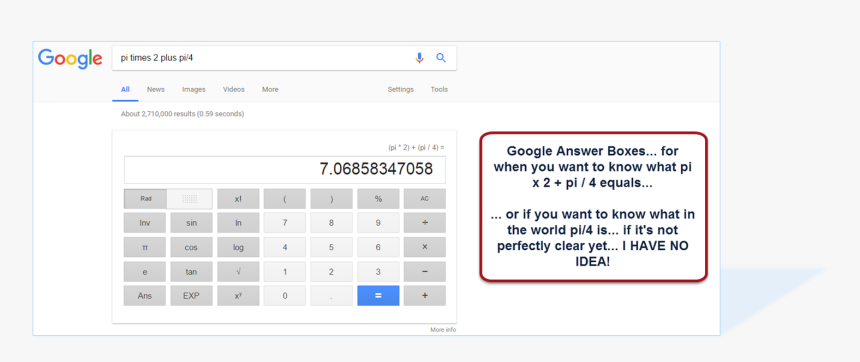860x362 pixels.
Task: Click the number 8 key
Action: [331, 223]
